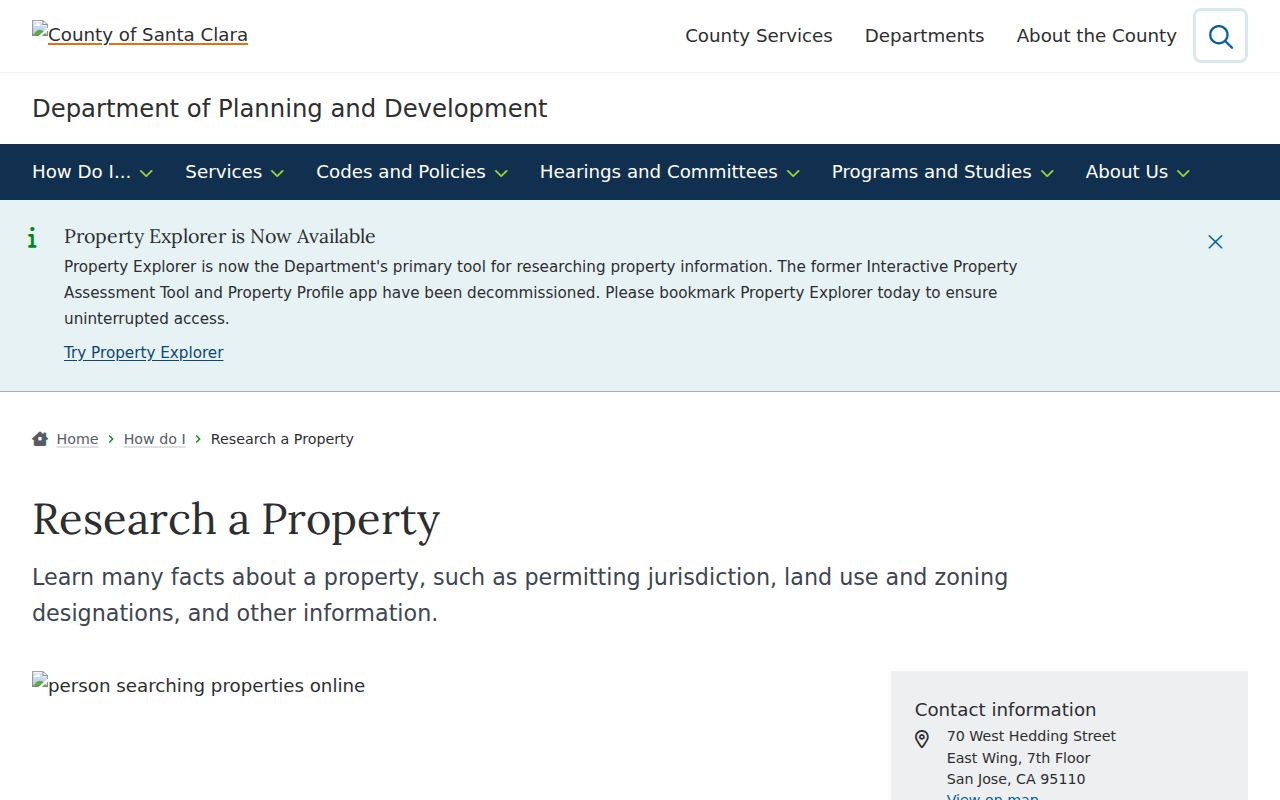Expand Hearings and Committees menu

click(x=670, y=172)
